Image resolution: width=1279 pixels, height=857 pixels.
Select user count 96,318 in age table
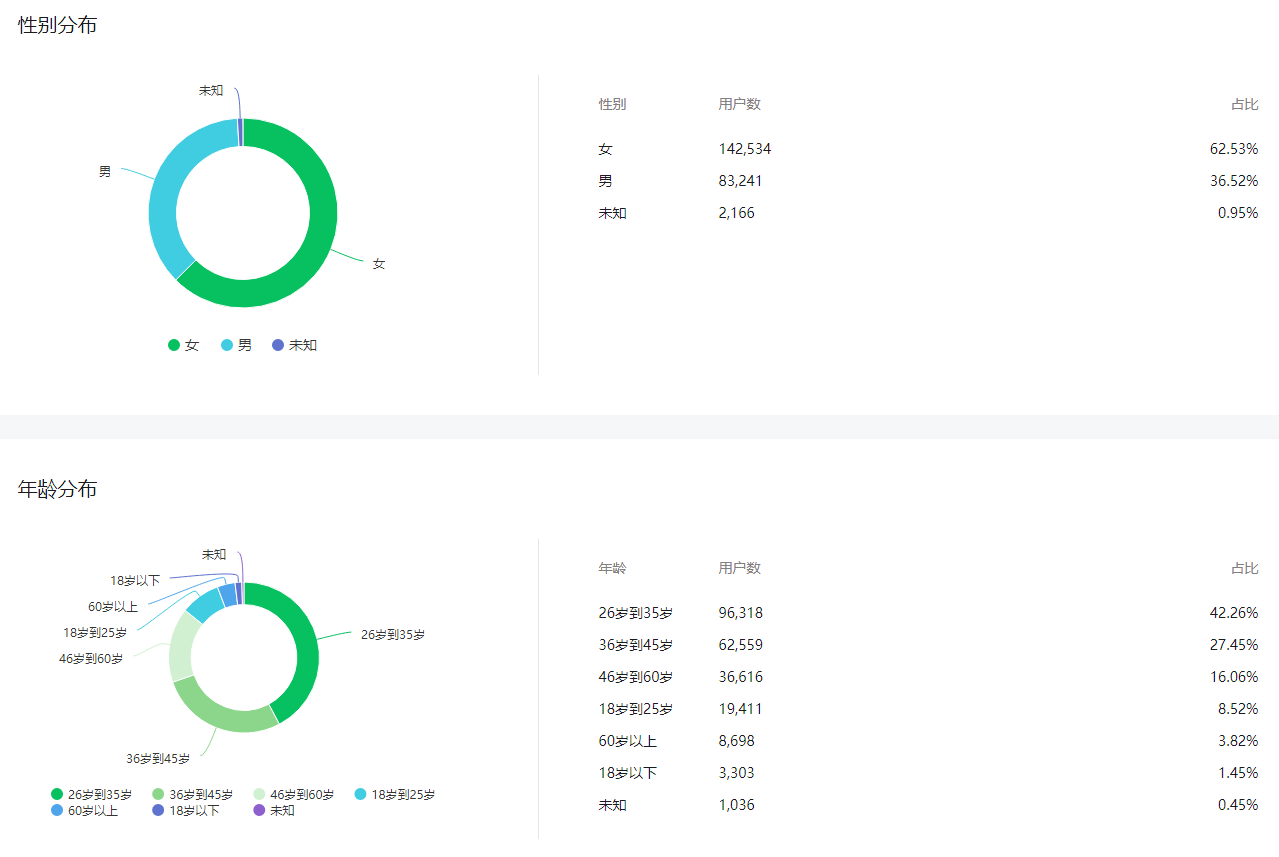[x=741, y=613]
